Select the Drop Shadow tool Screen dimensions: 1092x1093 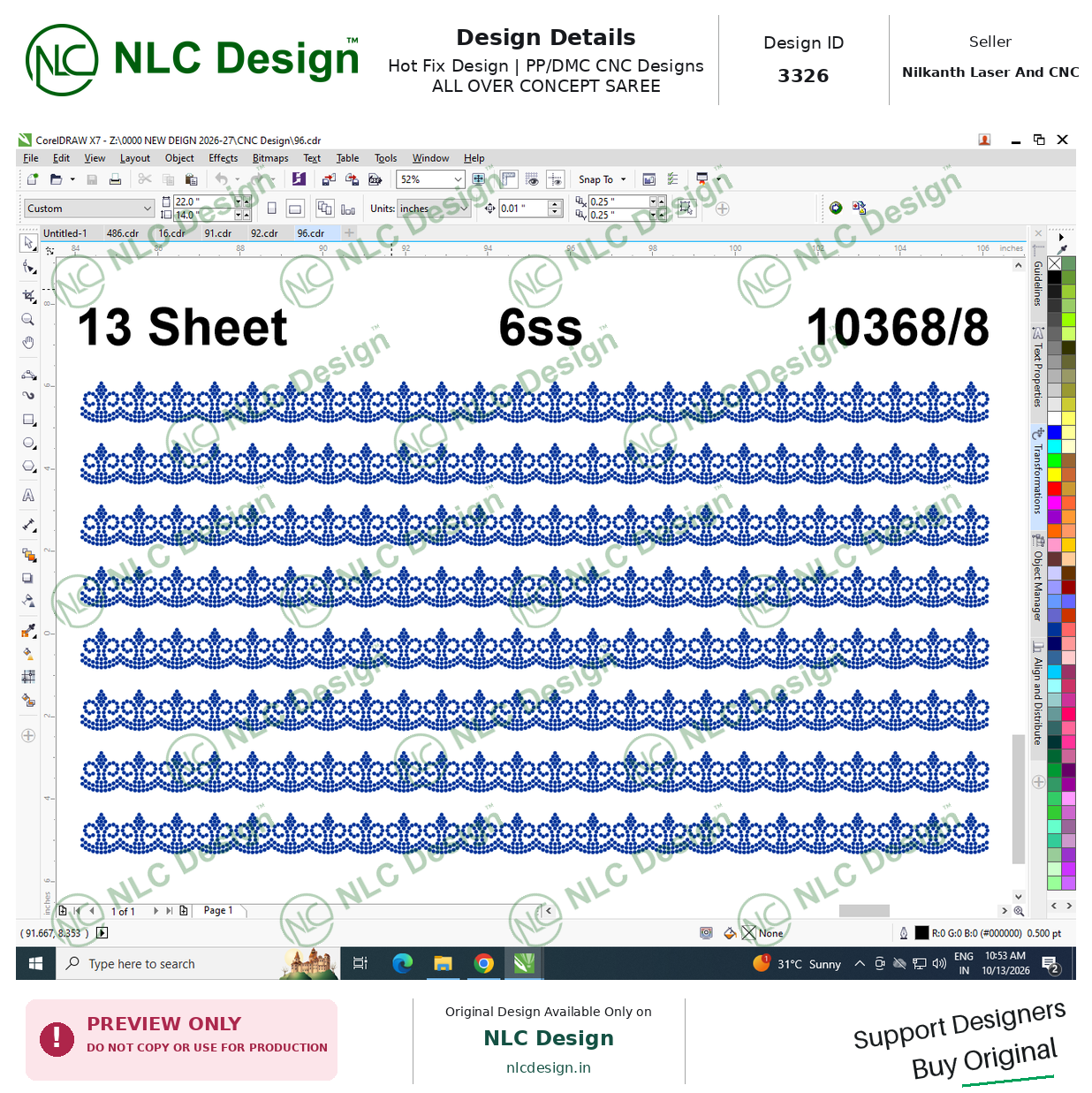[x=28, y=578]
